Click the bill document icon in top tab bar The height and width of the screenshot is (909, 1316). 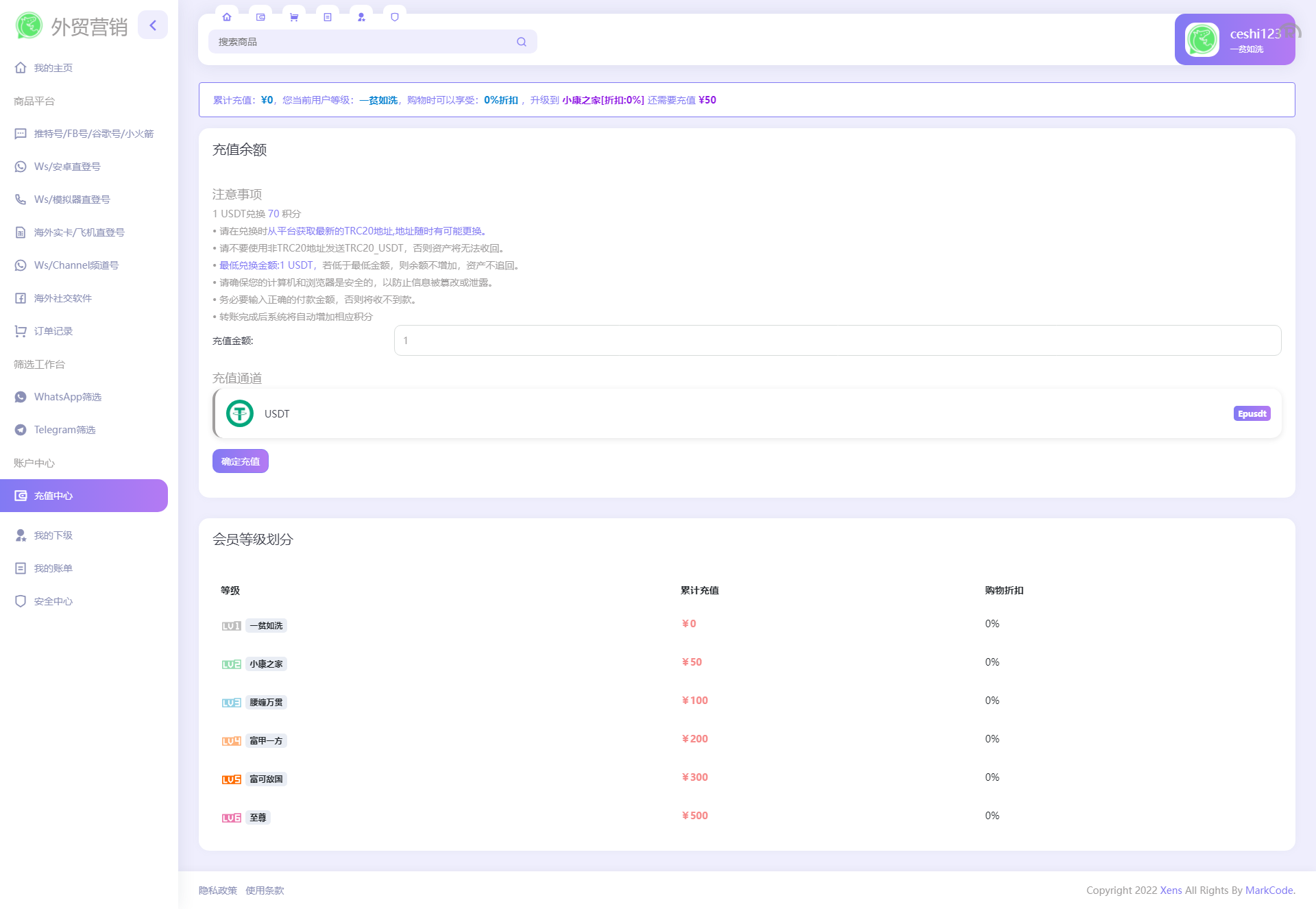click(x=328, y=17)
